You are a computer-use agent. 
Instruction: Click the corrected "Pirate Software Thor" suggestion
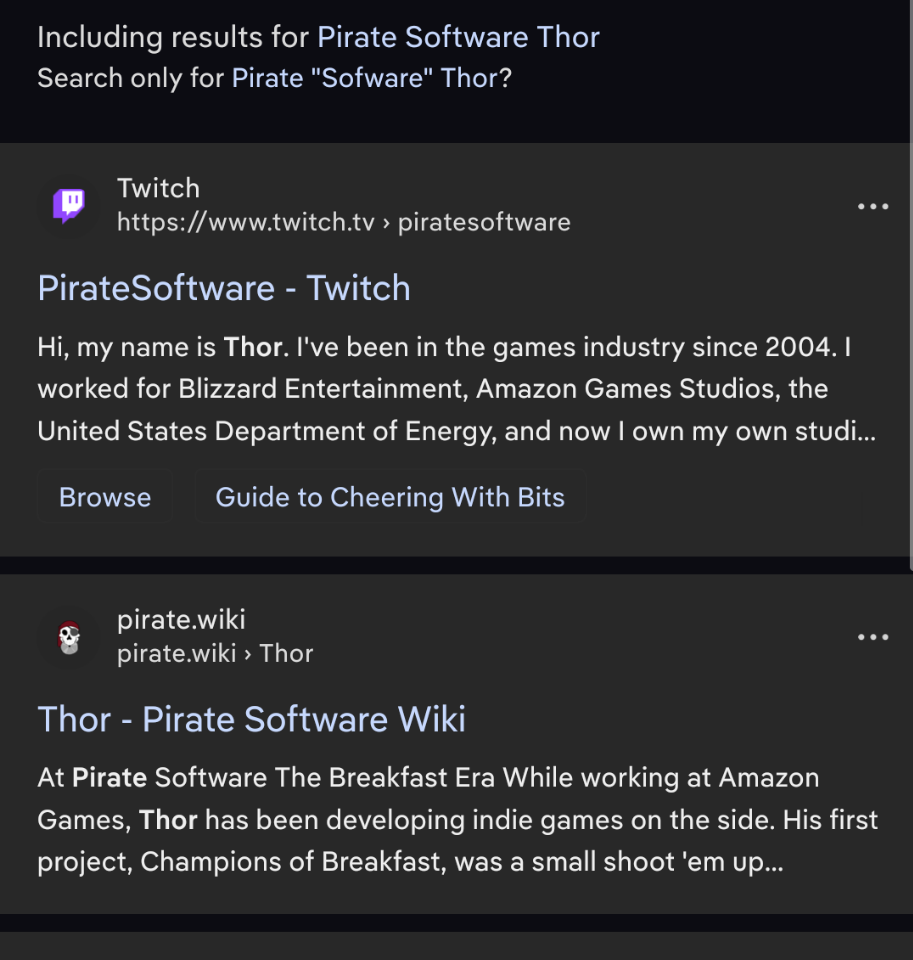(x=458, y=38)
